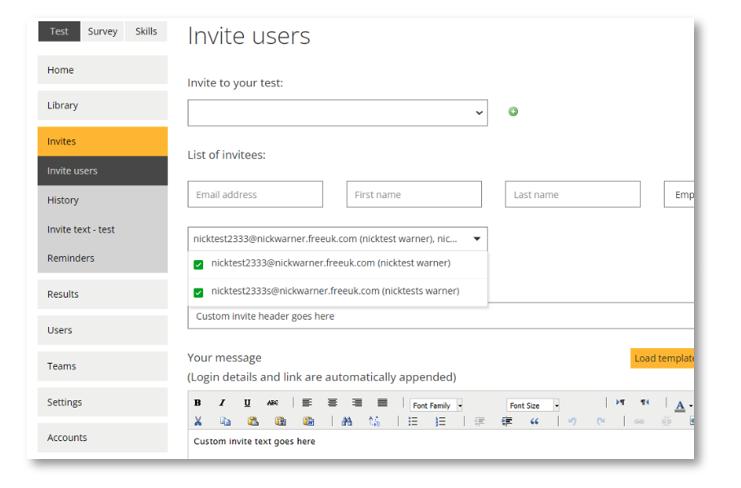Go to Teams section
The image size is (741, 488).
coord(103,366)
